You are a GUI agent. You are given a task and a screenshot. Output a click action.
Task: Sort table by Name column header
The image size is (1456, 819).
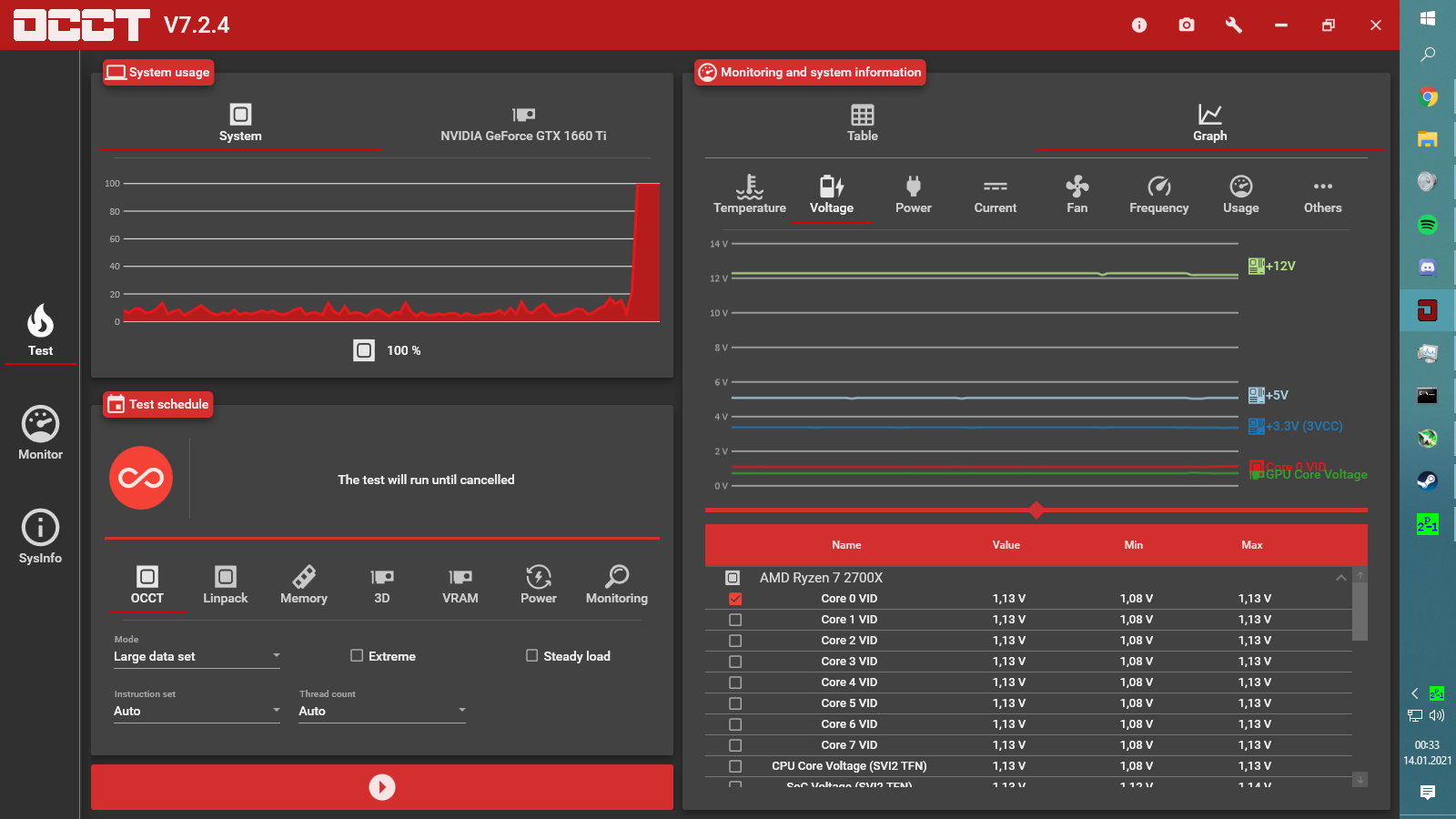point(846,545)
